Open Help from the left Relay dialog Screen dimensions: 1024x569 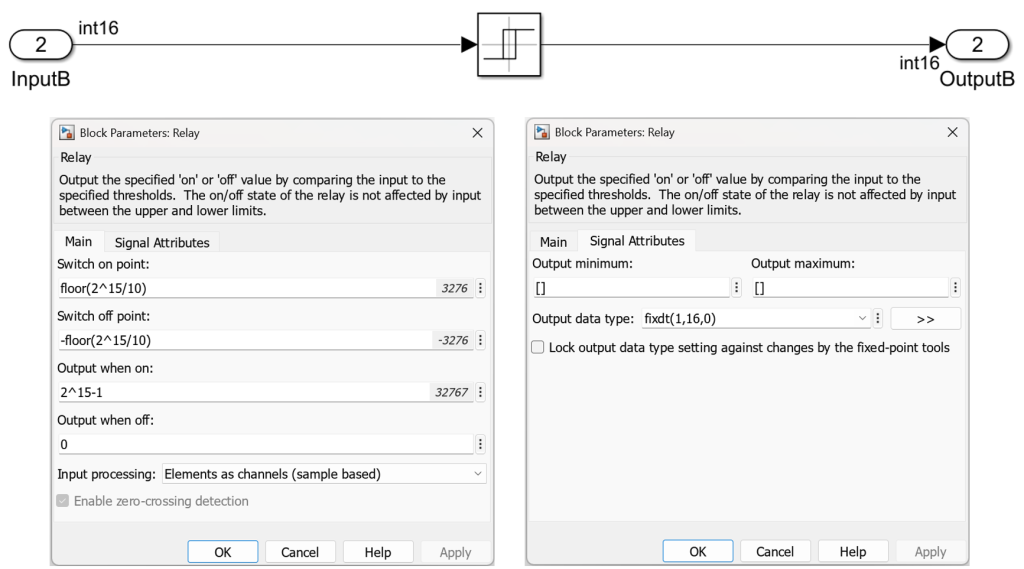pyautogui.click(x=377, y=552)
